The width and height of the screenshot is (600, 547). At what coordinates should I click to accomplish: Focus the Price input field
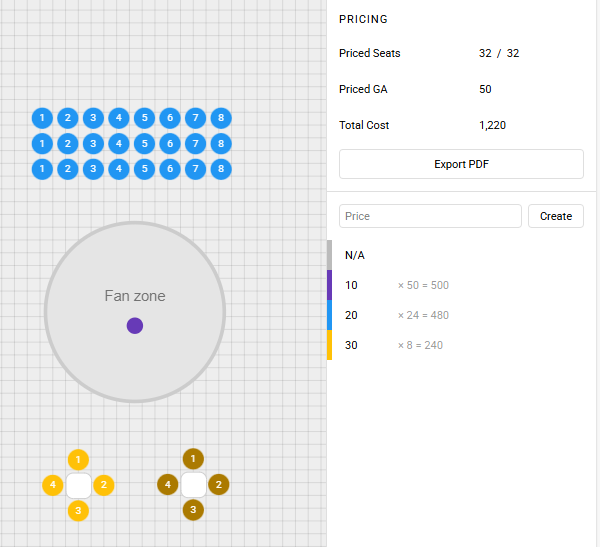[x=430, y=216]
